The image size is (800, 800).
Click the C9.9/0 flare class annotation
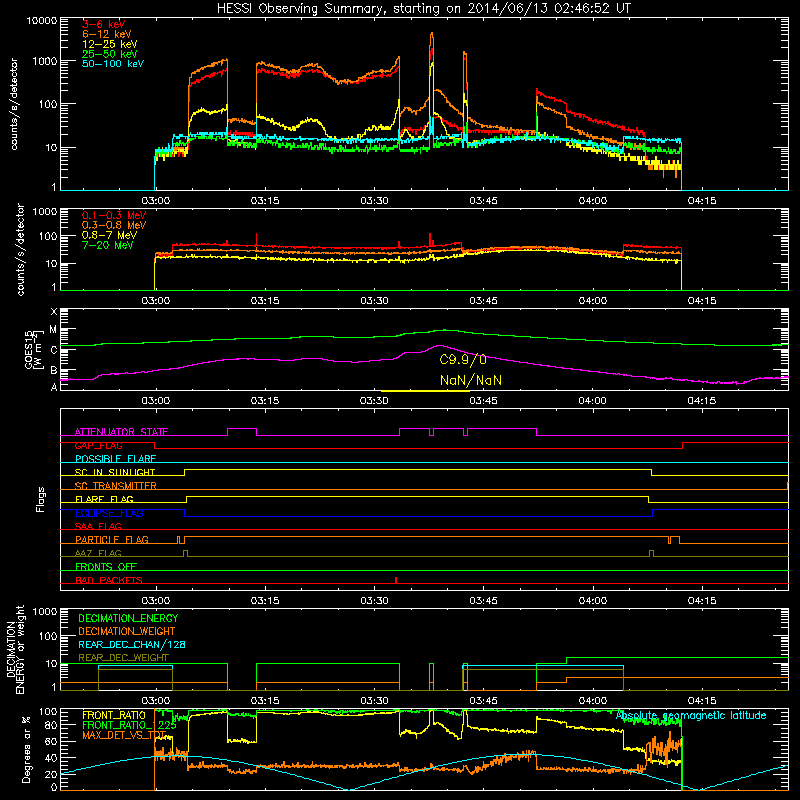[463, 360]
